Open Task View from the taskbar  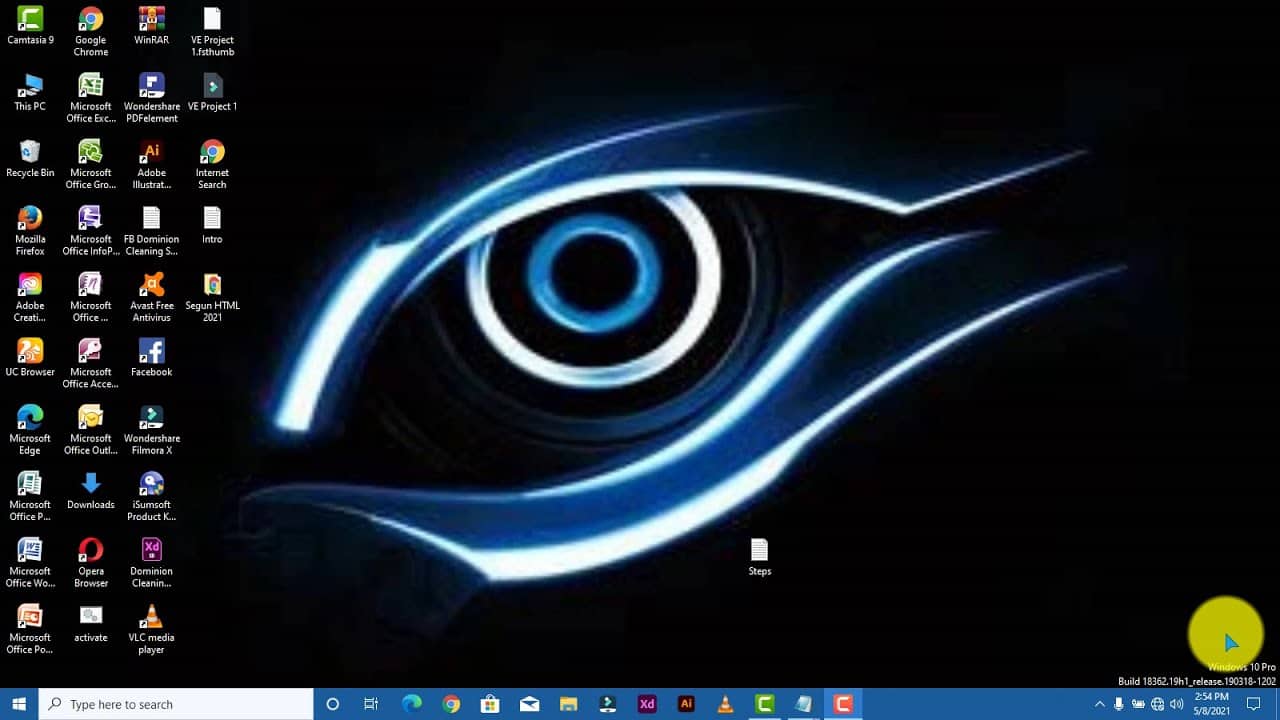pyautogui.click(x=371, y=704)
